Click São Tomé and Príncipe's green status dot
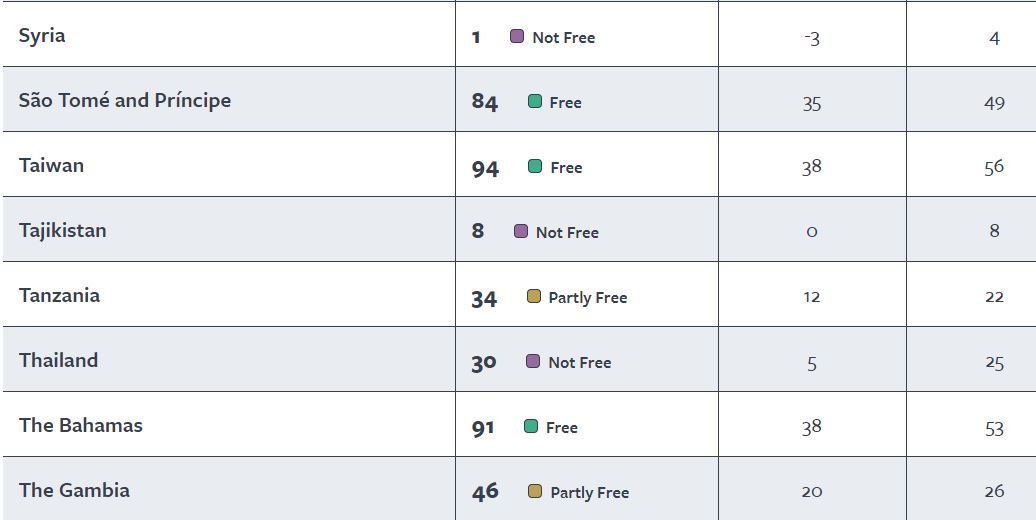This screenshot has width=1036, height=520. pos(535,102)
